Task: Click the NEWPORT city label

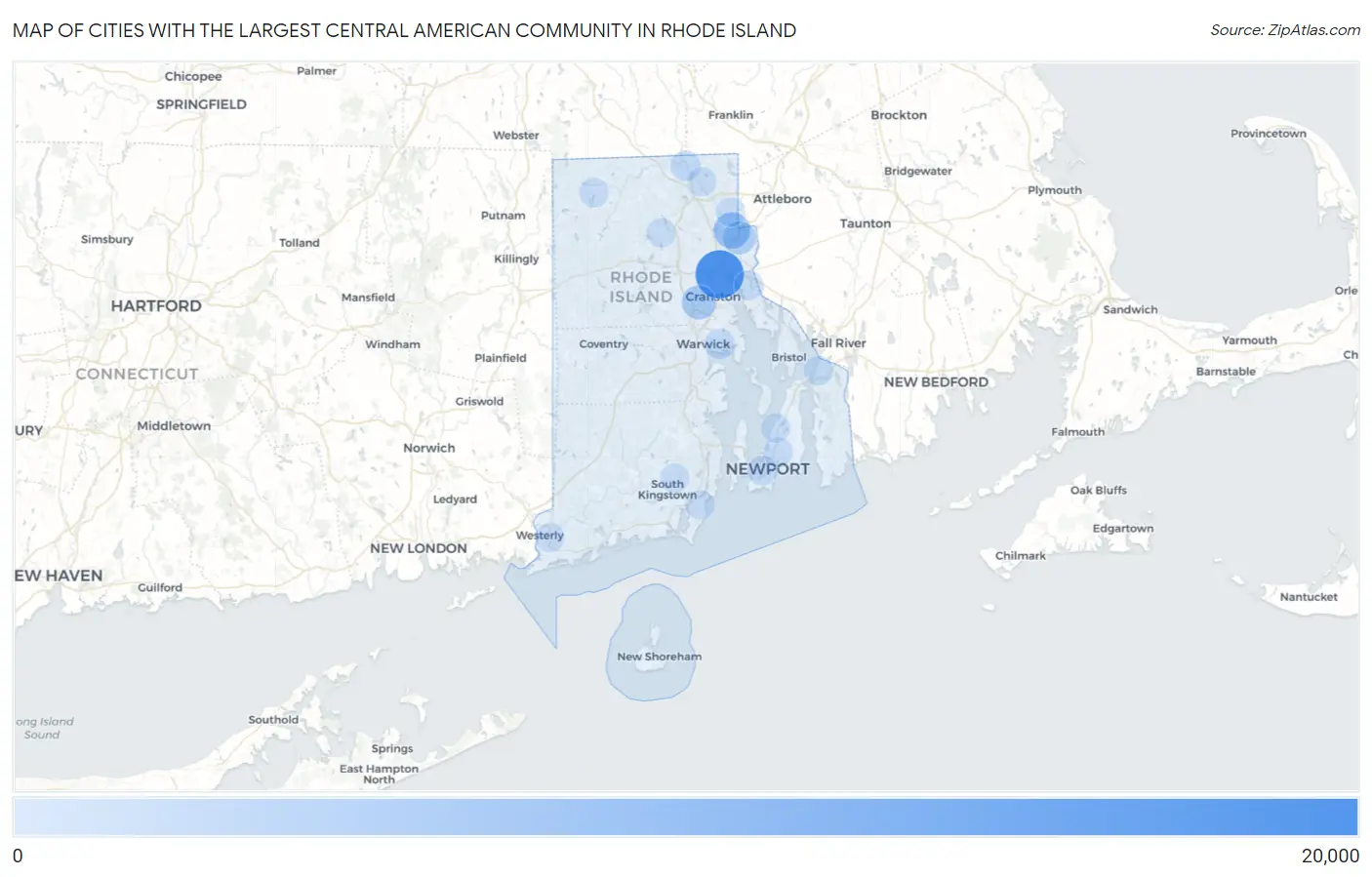Action: (x=768, y=469)
